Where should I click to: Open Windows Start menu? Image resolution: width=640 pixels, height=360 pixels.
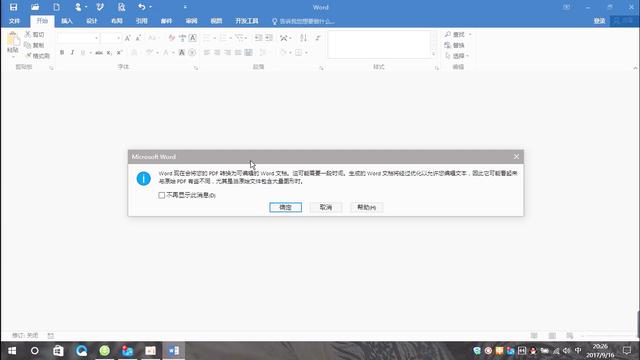[x=12, y=351]
